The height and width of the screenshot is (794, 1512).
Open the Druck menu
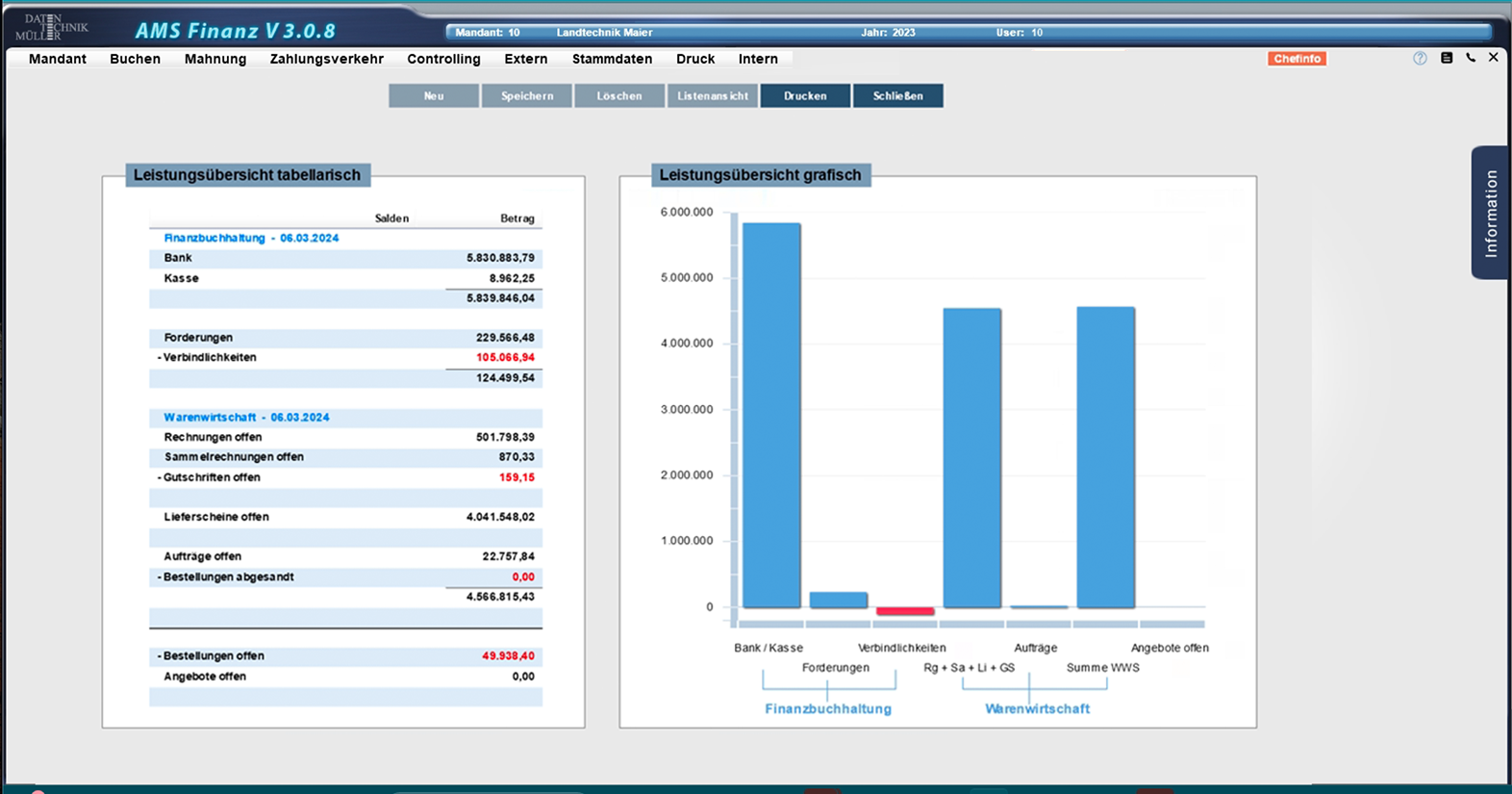(695, 59)
